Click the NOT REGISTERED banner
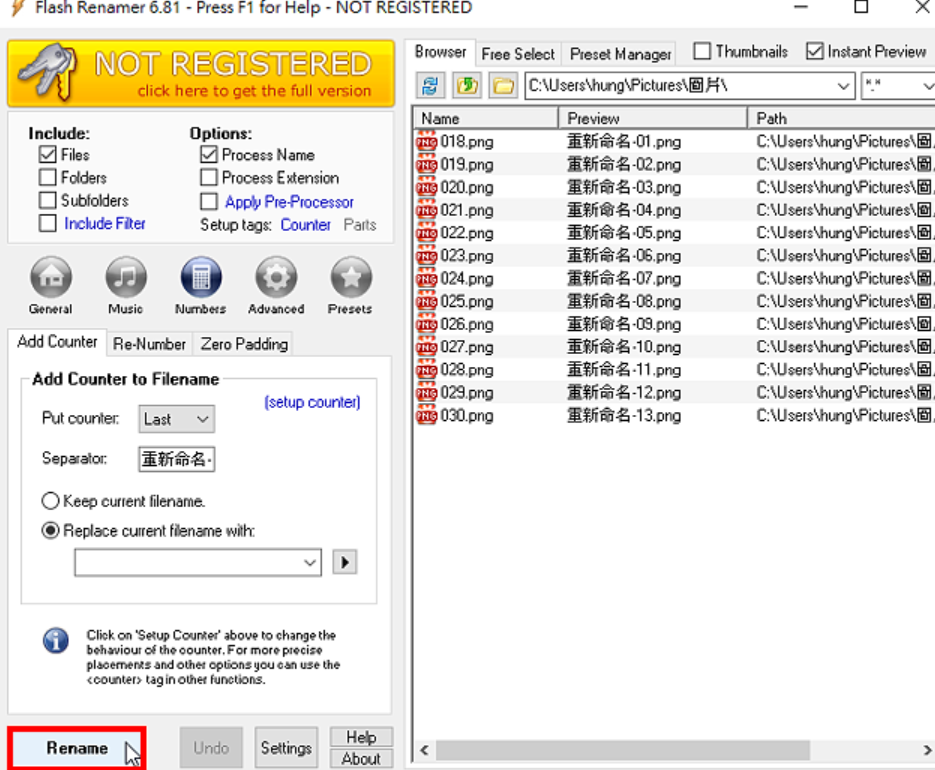 point(202,74)
